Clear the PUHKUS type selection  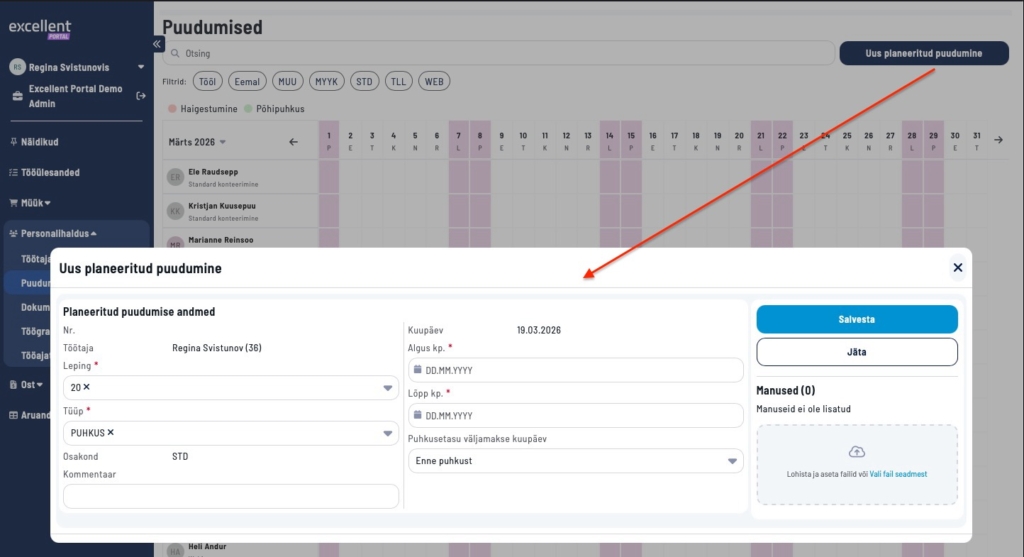[x=110, y=433]
